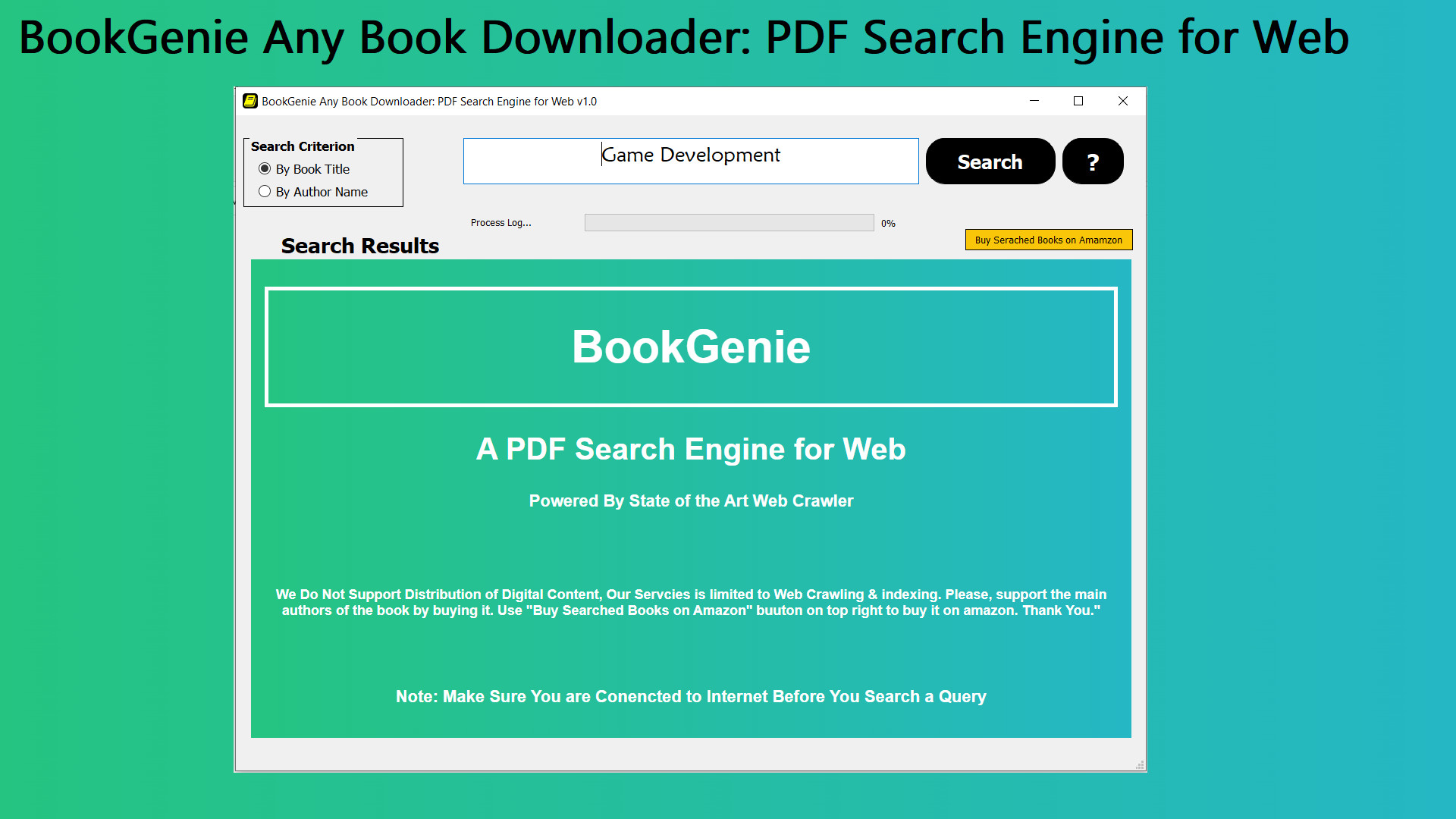Click the Search Results heading
Screen dimensions: 1456x819
point(360,246)
